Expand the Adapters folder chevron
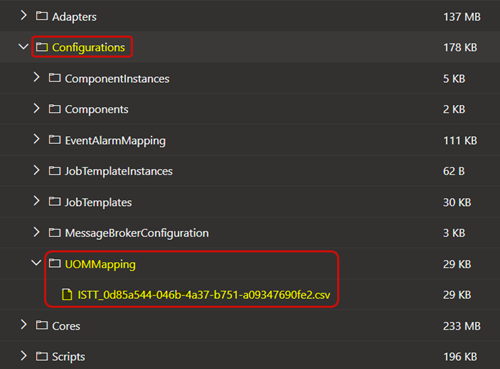Screen dimensions: 500x369 23,15
